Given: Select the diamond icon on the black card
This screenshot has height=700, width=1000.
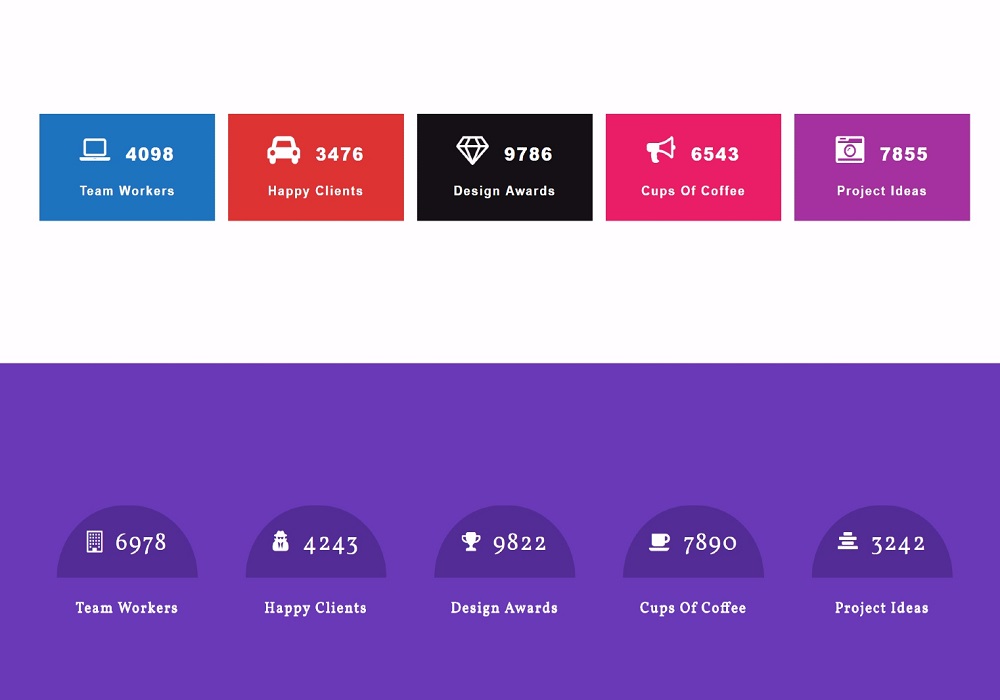Looking at the screenshot, I should pos(473,148).
